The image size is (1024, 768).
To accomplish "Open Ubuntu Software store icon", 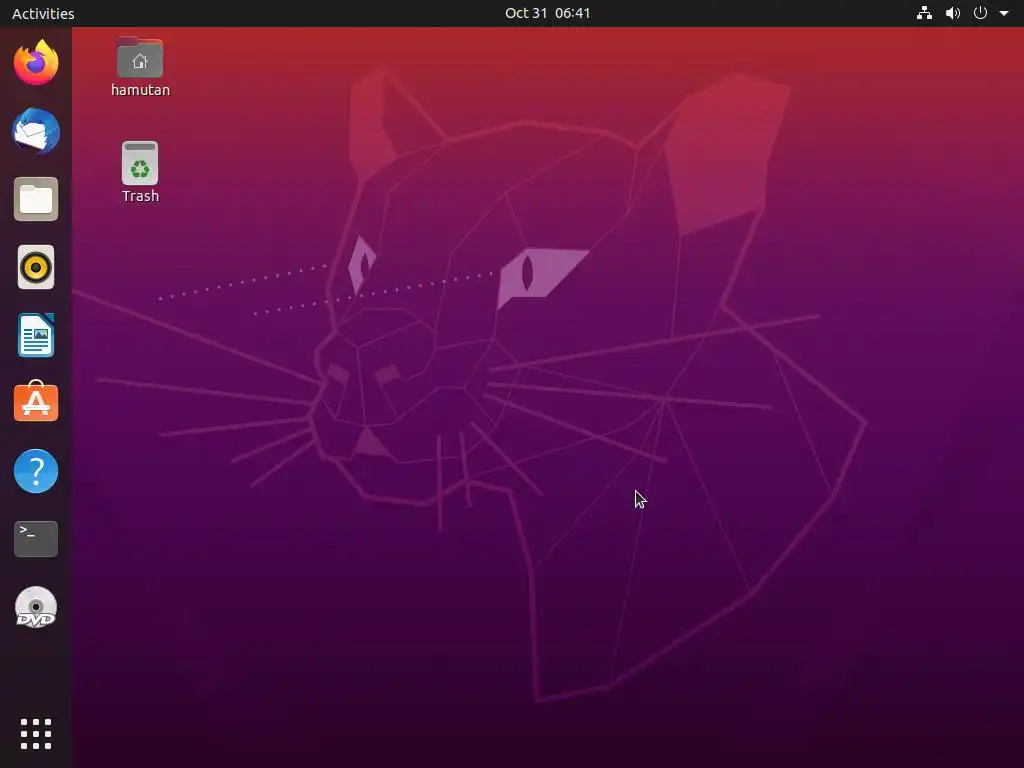I will [36, 401].
